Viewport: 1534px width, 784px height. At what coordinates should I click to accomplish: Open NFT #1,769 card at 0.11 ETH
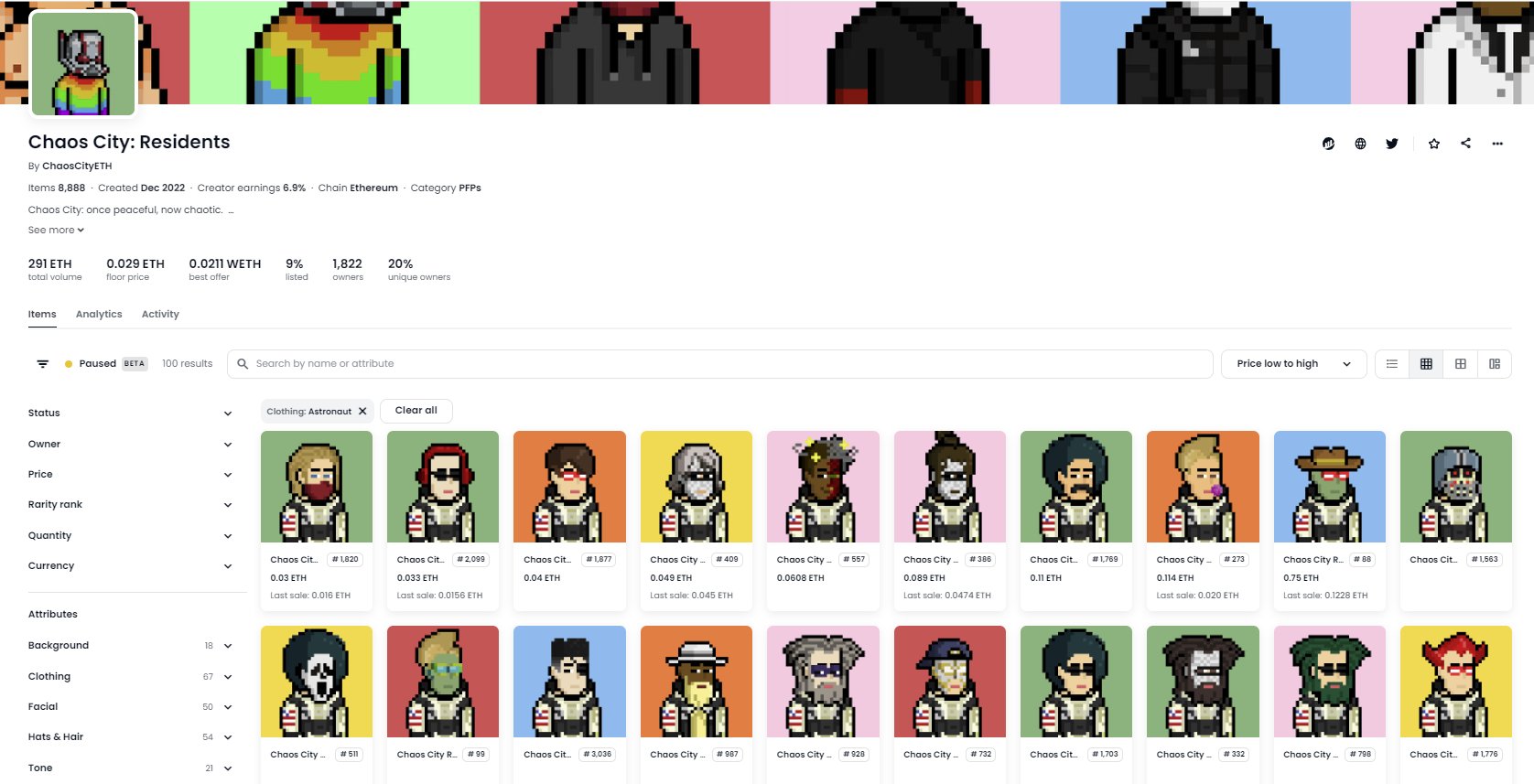tap(1076, 521)
